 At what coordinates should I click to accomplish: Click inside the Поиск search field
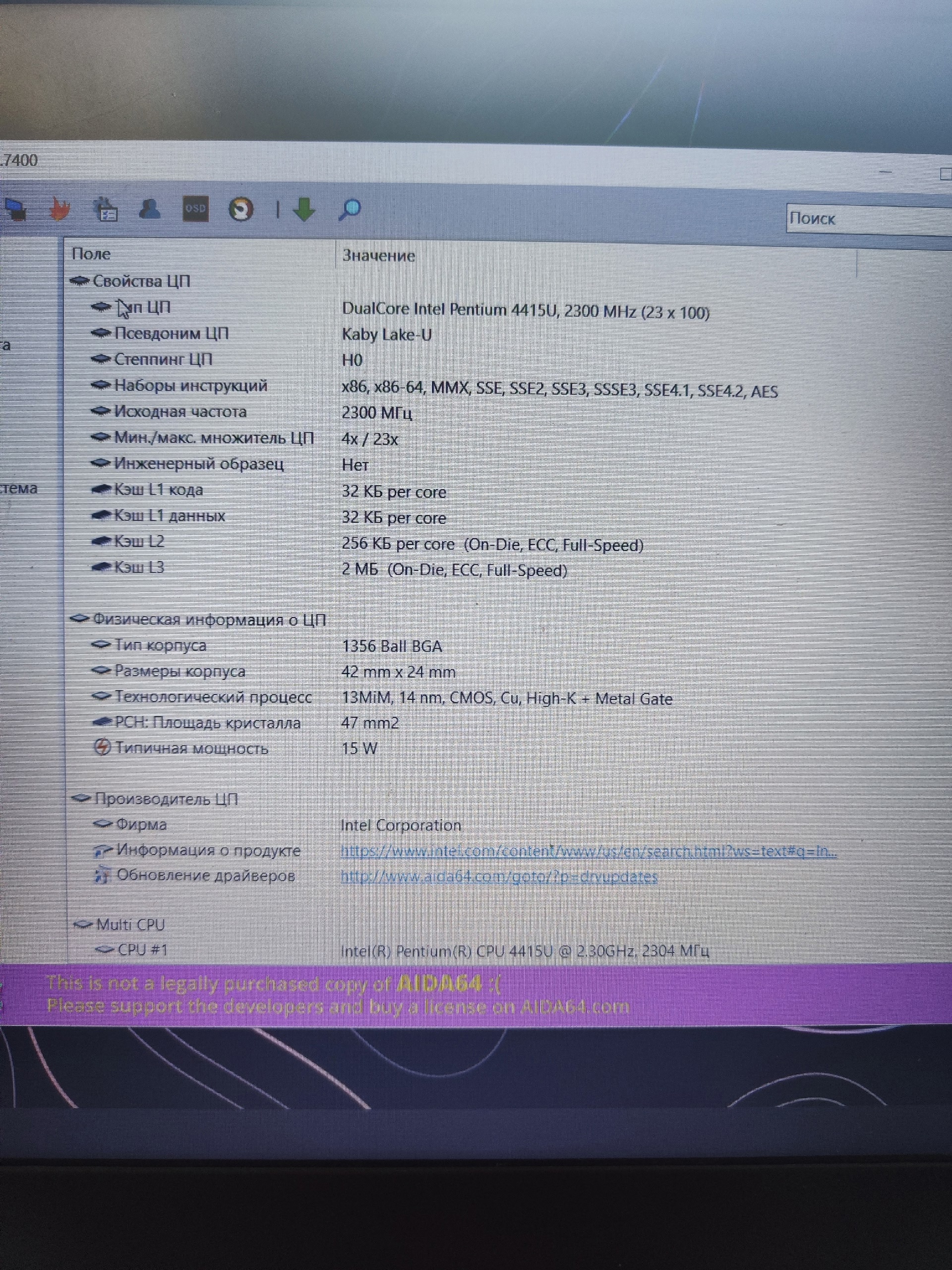[869, 219]
